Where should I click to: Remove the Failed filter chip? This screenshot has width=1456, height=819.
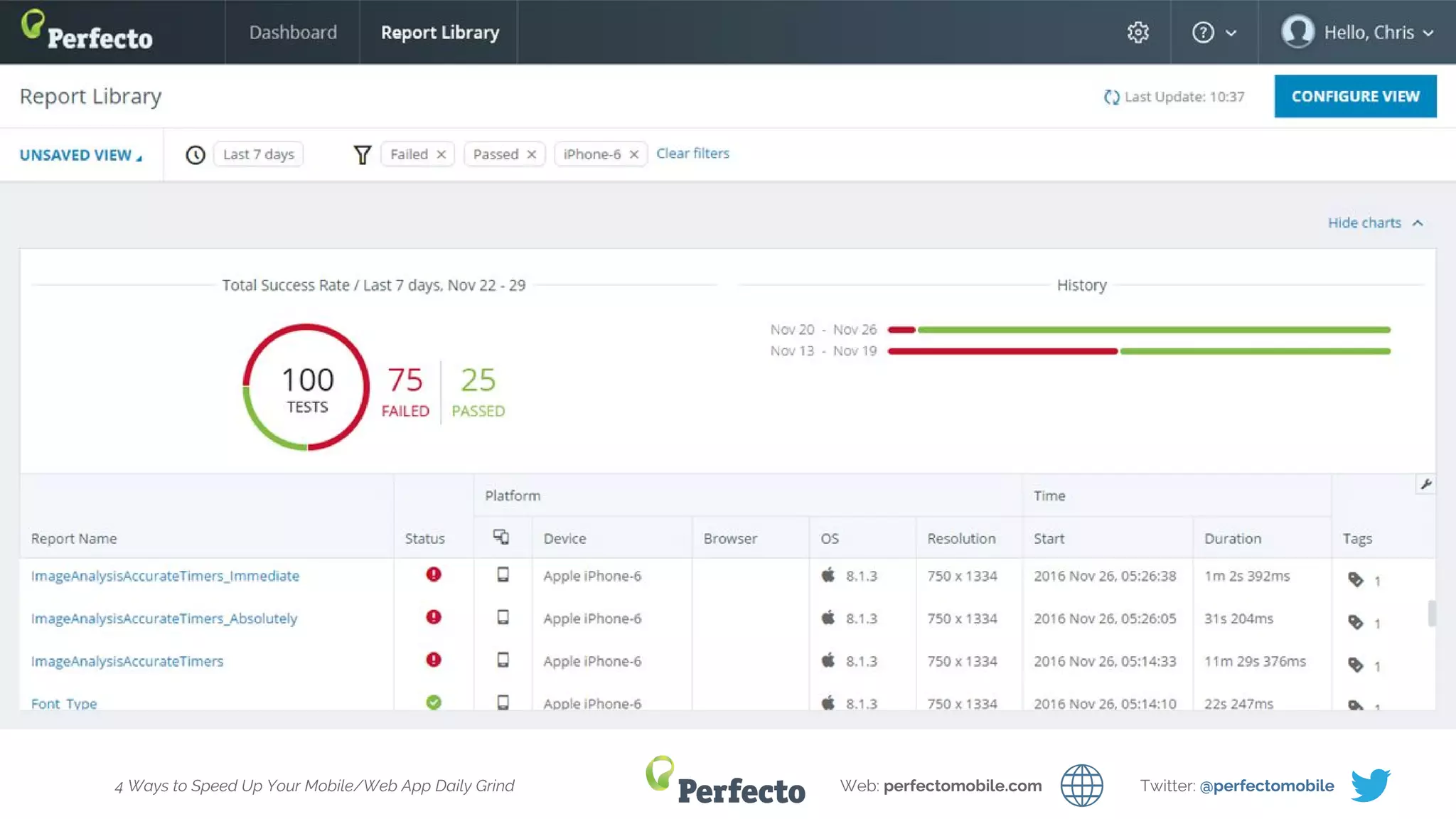(x=441, y=154)
